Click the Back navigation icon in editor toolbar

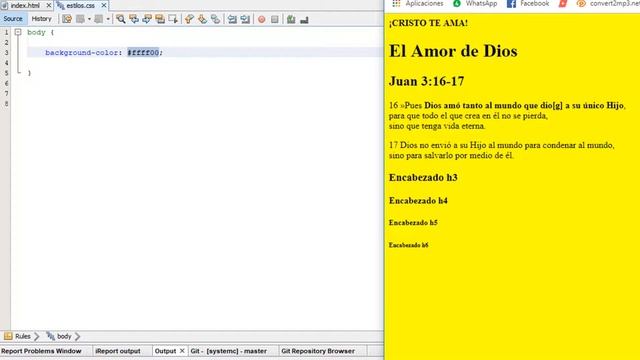pos(80,19)
